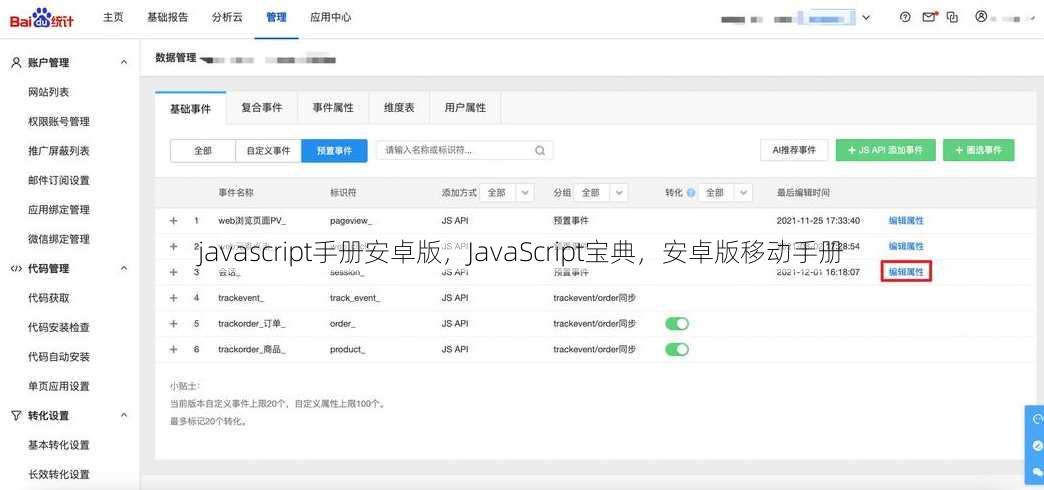Click the Baidu Tongji logo
Image resolution: width=1044 pixels, height=490 pixels.
[x=42, y=19]
